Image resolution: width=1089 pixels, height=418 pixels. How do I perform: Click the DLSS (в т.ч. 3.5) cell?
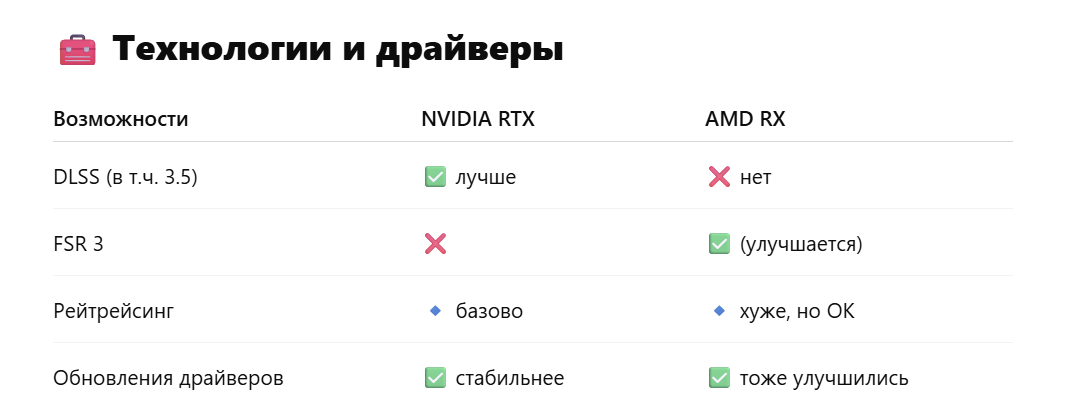pos(126,178)
